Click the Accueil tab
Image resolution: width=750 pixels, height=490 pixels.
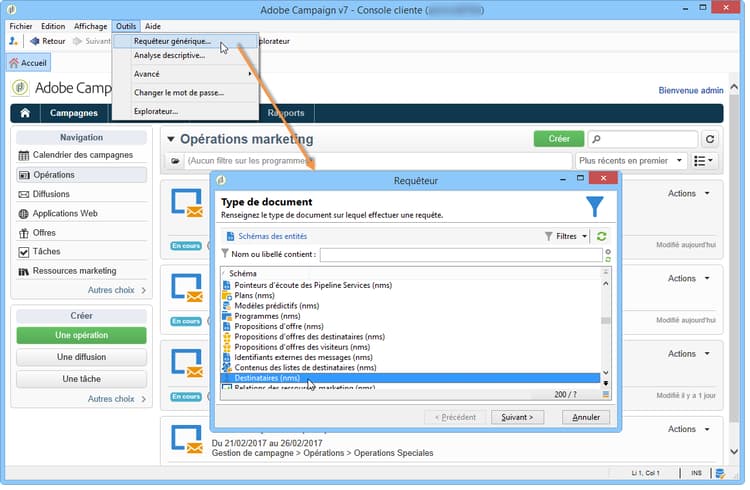[28, 63]
